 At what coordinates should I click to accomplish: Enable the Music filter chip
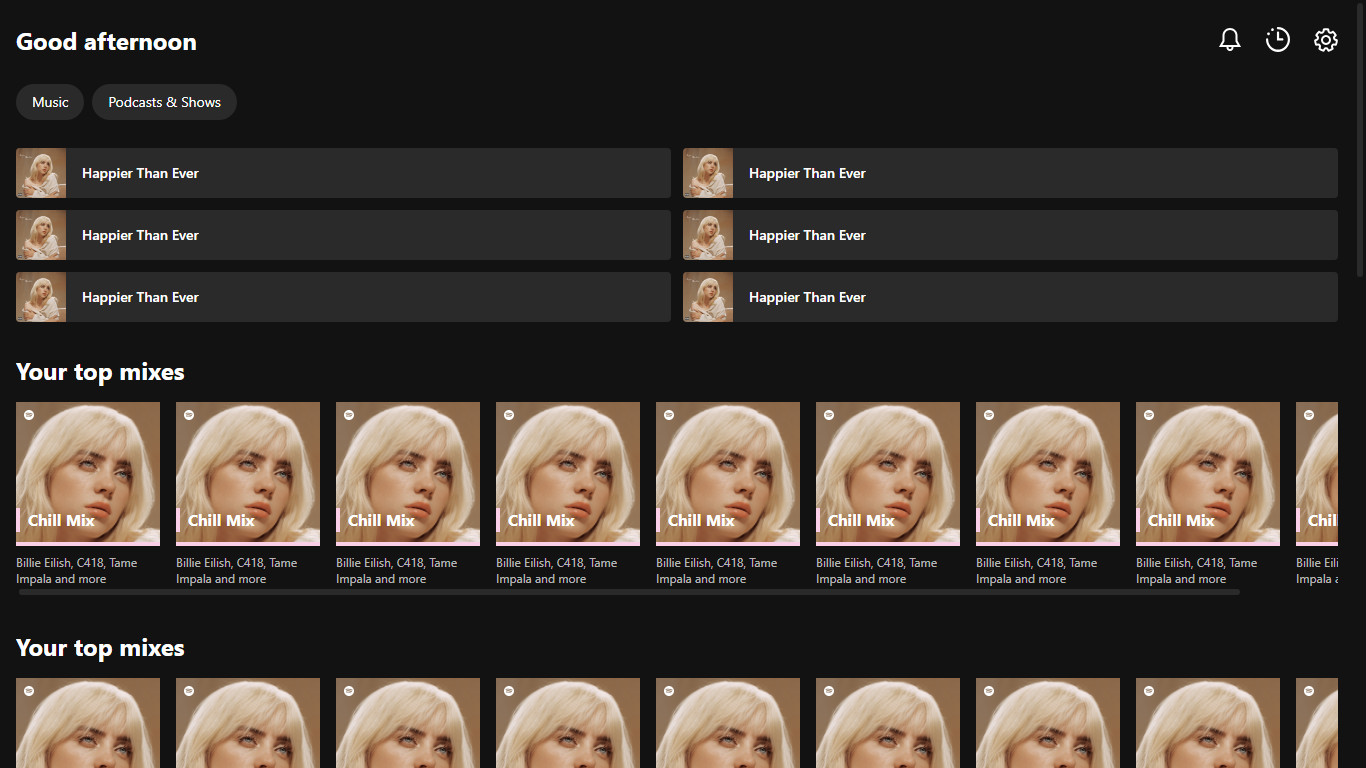[49, 101]
